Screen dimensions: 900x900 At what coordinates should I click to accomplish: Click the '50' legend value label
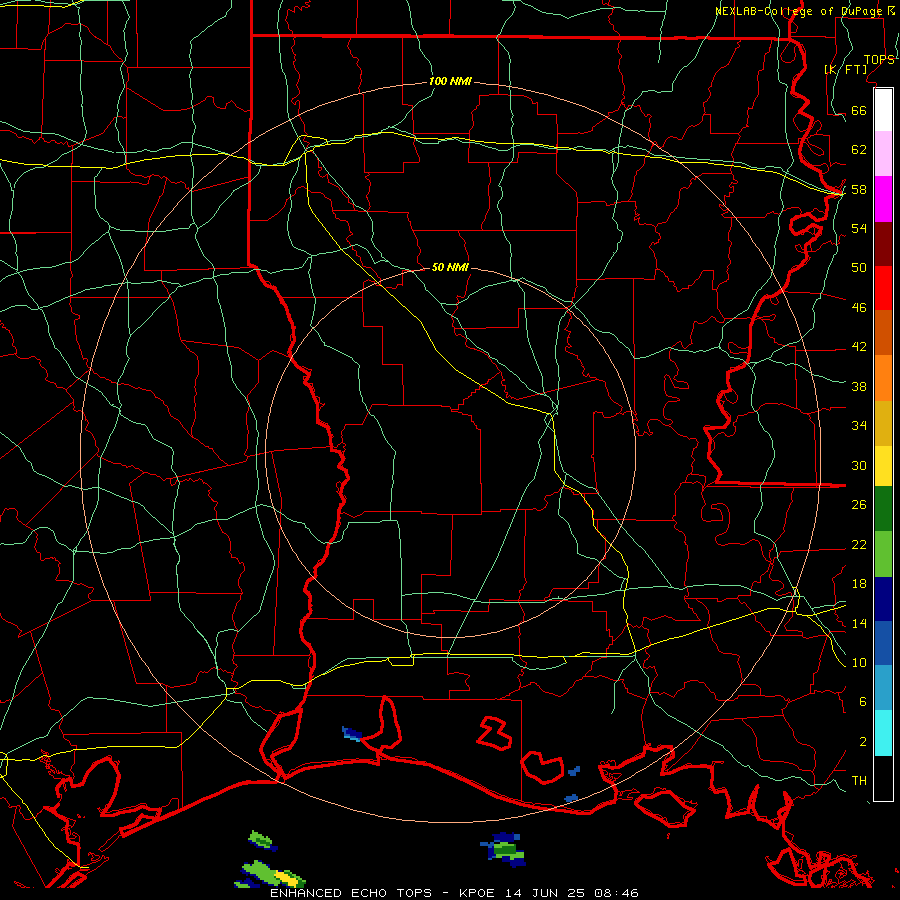859,268
